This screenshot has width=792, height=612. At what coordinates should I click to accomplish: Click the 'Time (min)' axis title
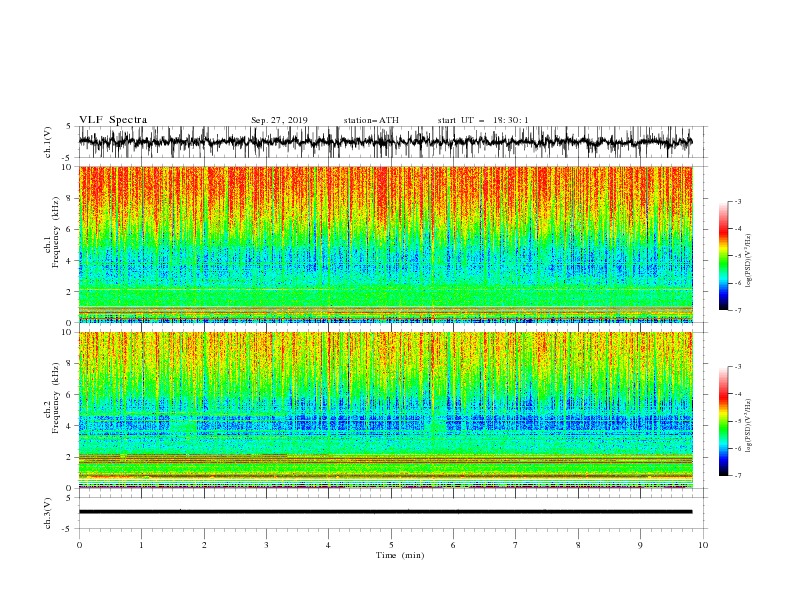tap(400, 555)
